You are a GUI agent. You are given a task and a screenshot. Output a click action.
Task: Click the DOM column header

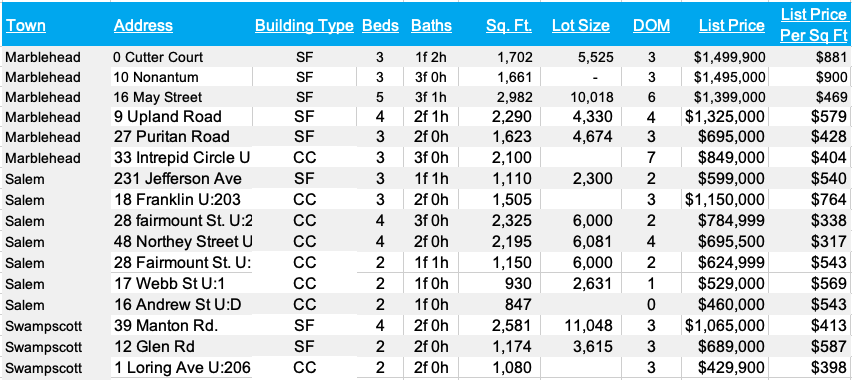[651, 26]
